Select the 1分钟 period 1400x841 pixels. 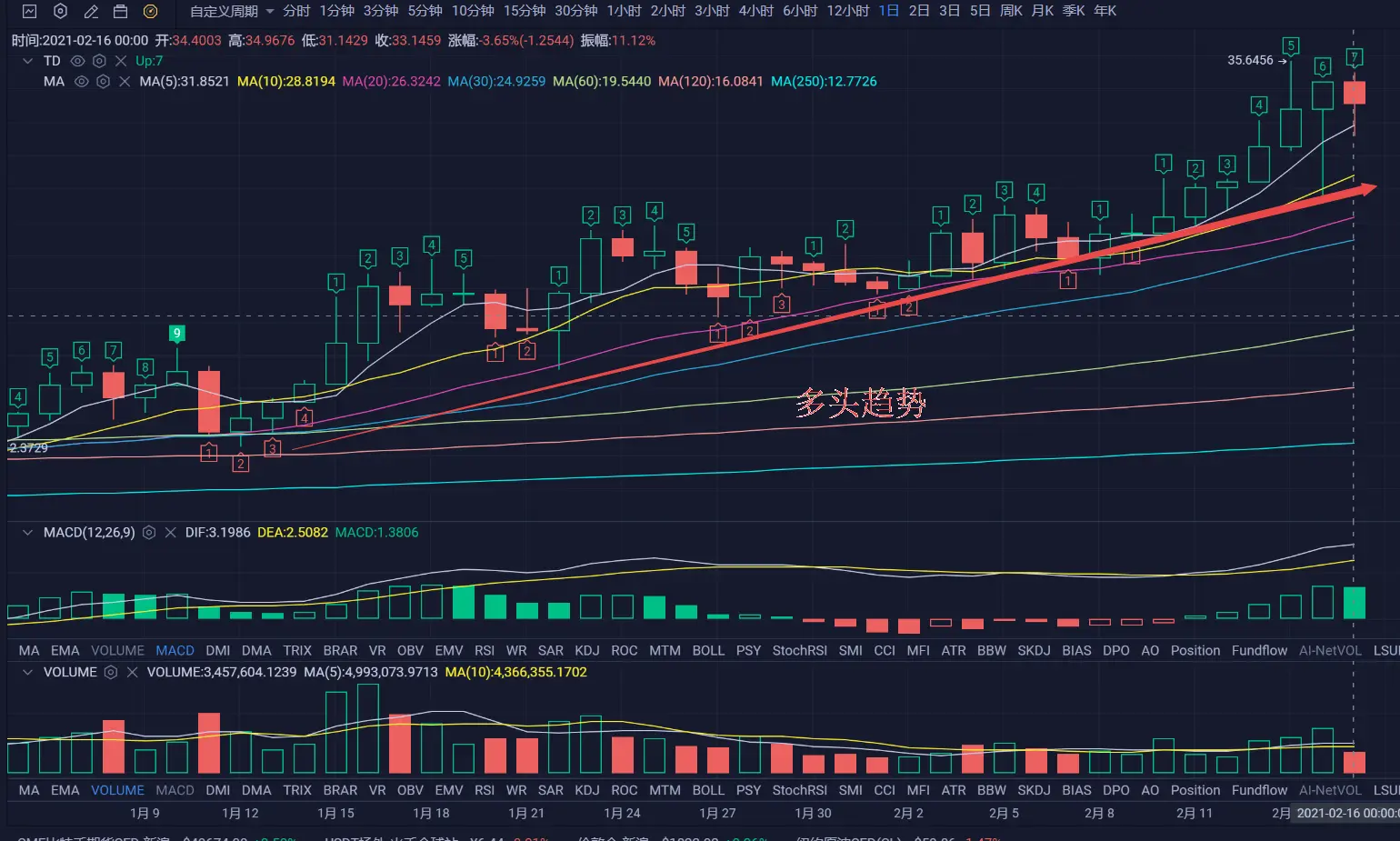(x=337, y=11)
